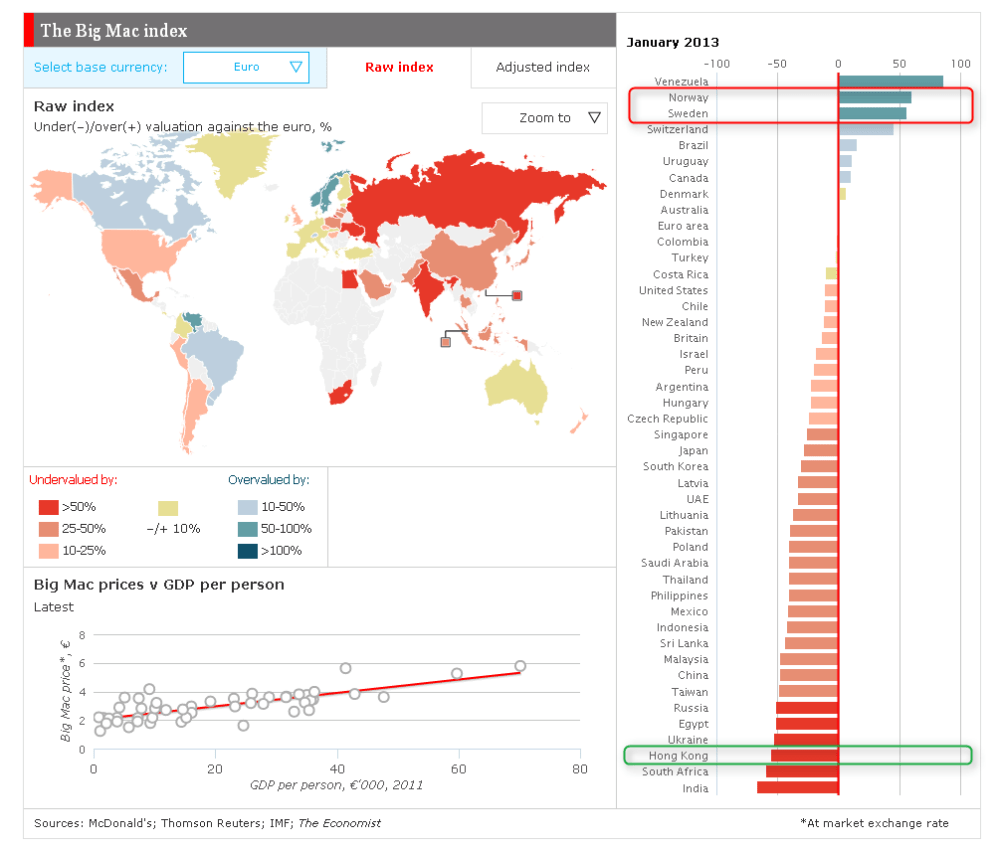The width and height of the screenshot is (1000, 849).
Task: Click the rightmost scatter plot data point
Action: point(519,664)
